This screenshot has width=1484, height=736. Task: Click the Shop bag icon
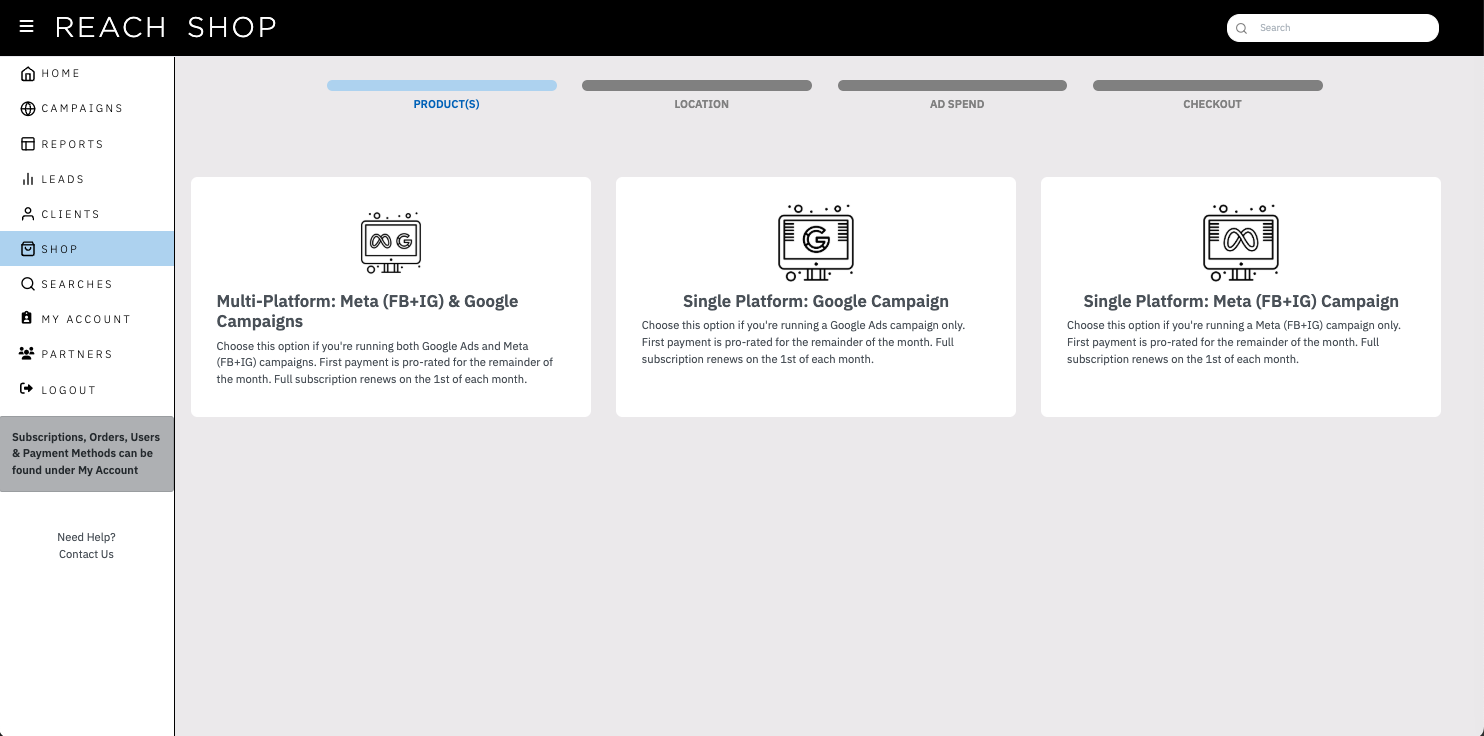(28, 249)
